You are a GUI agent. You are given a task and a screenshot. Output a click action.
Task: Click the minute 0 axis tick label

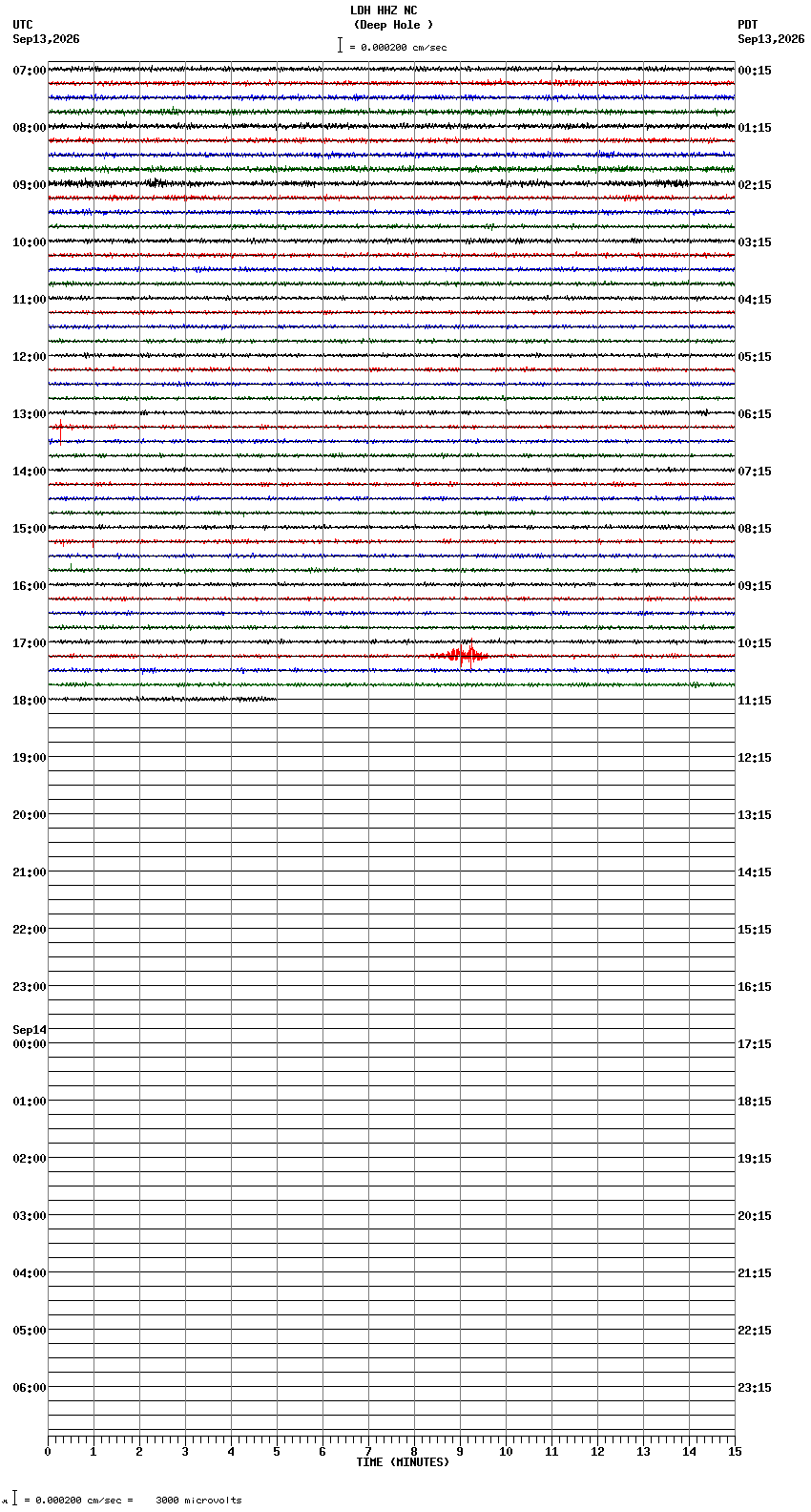coord(48,1452)
